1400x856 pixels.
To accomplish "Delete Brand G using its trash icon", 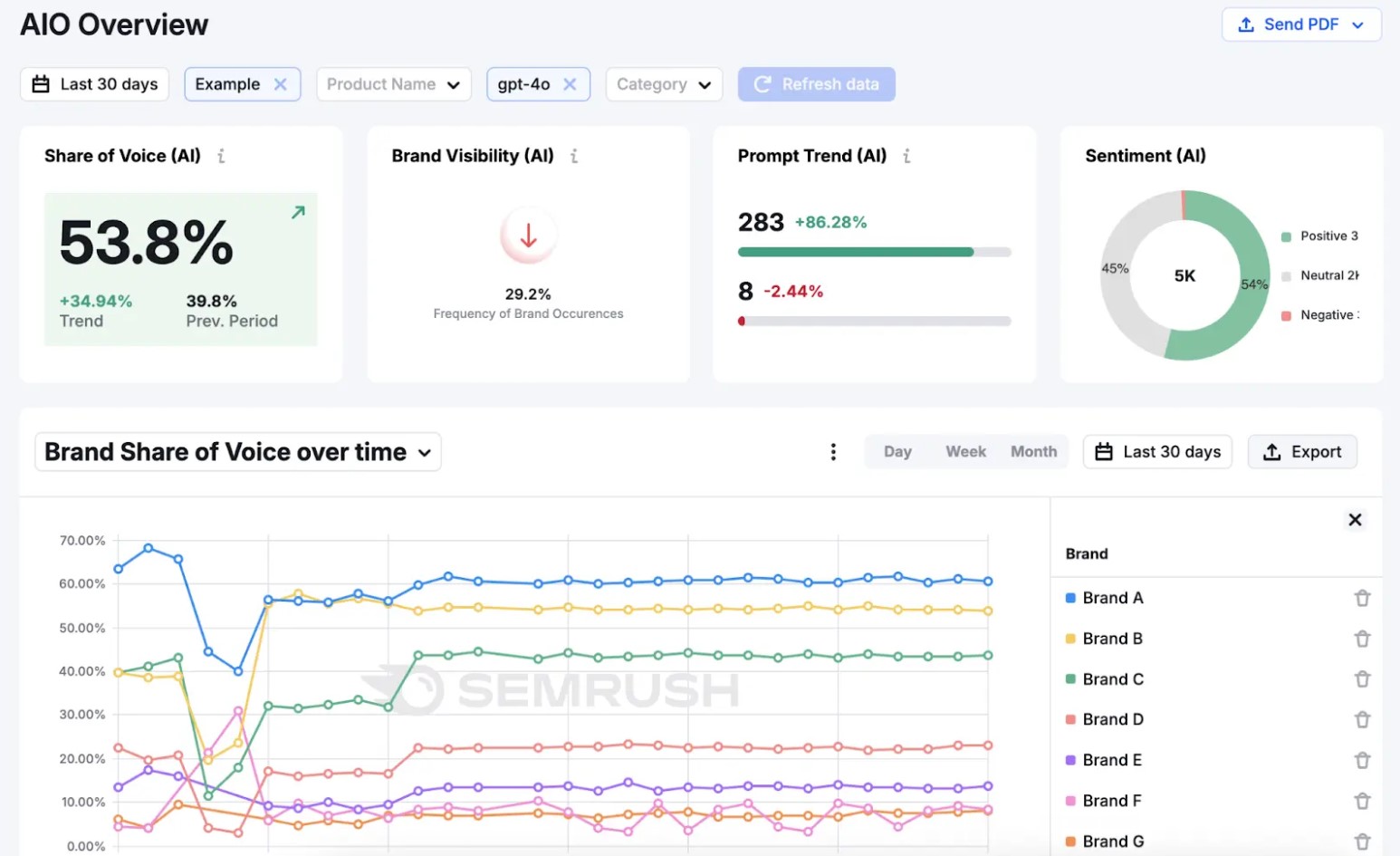I will [x=1362, y=842].
